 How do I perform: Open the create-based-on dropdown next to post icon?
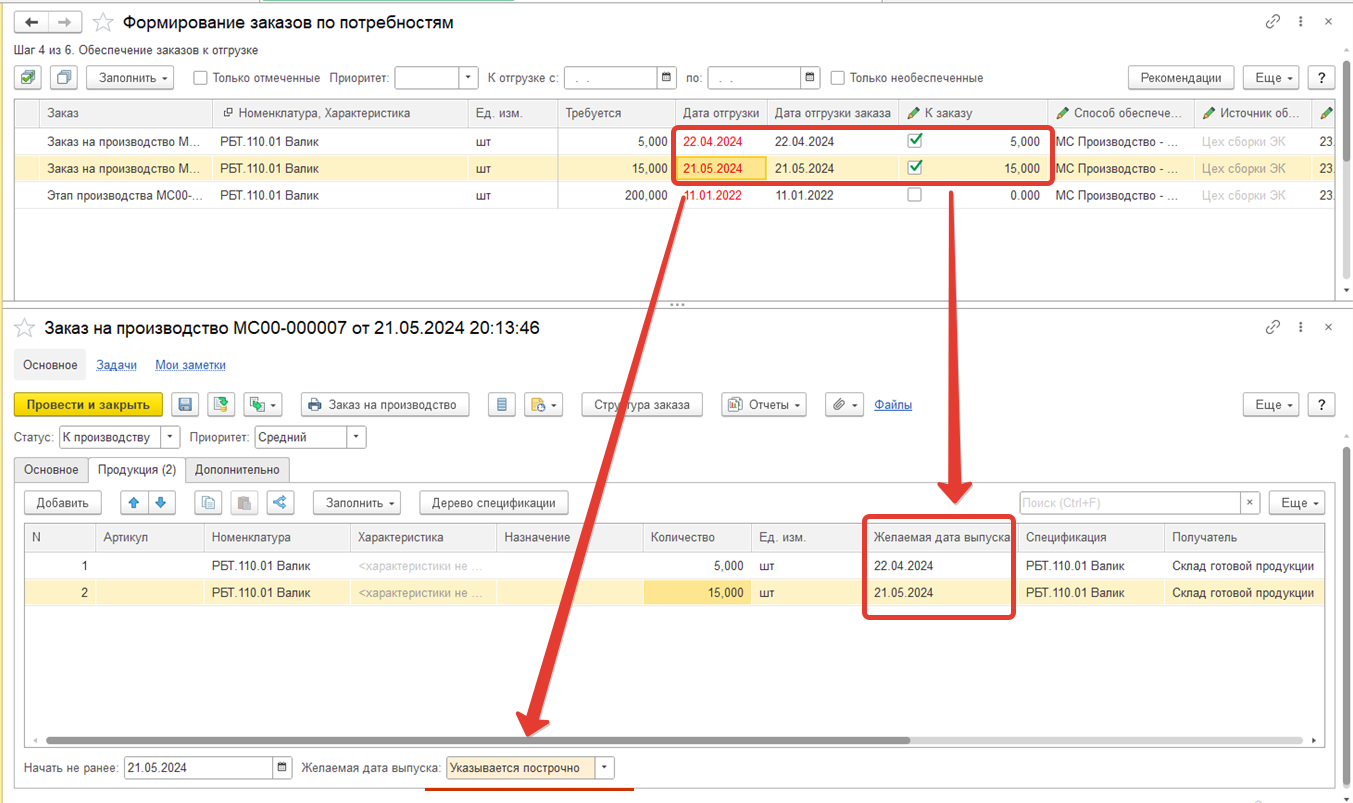click(x=264, y=405)
